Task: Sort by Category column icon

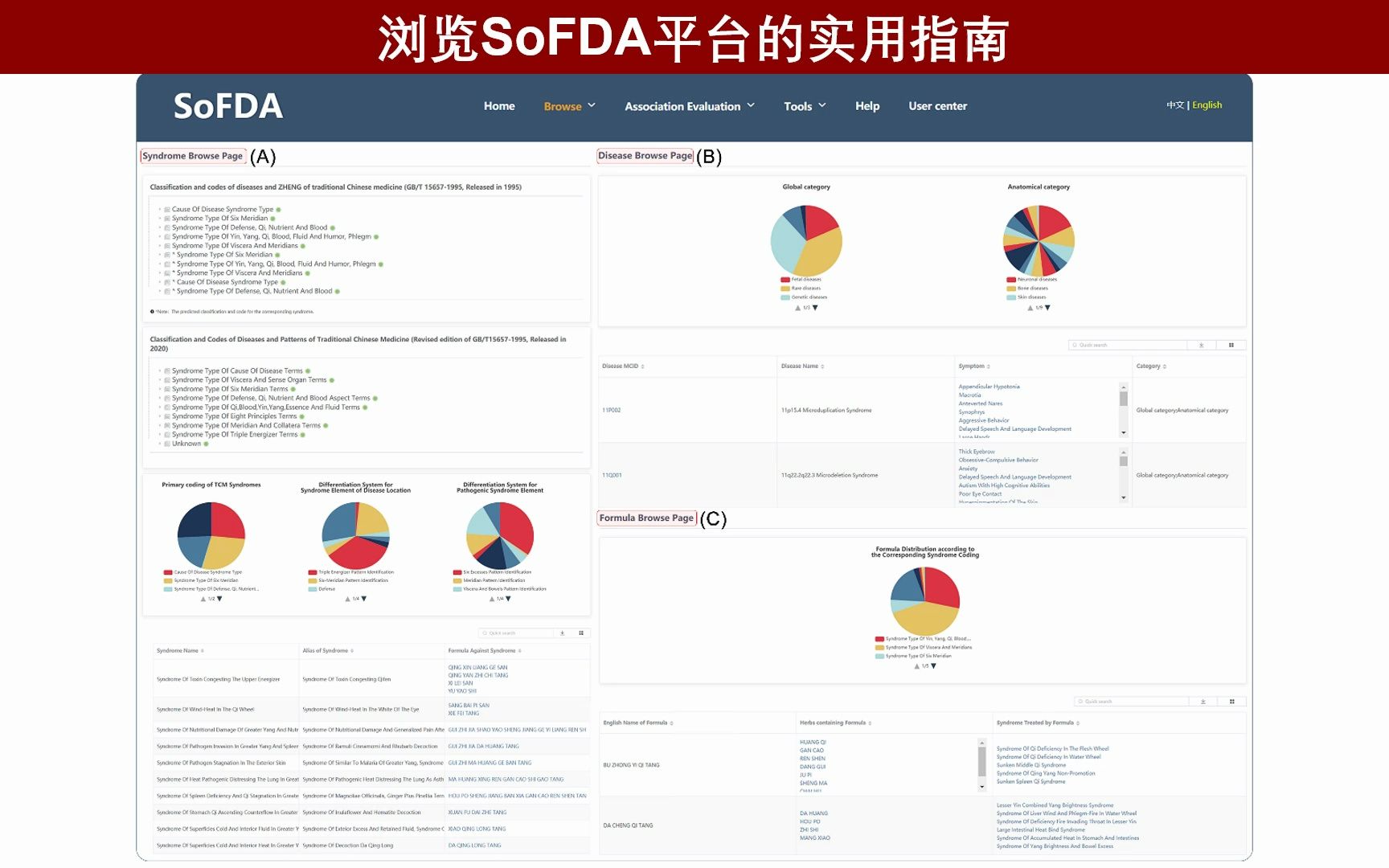Action: point(1165,366)
